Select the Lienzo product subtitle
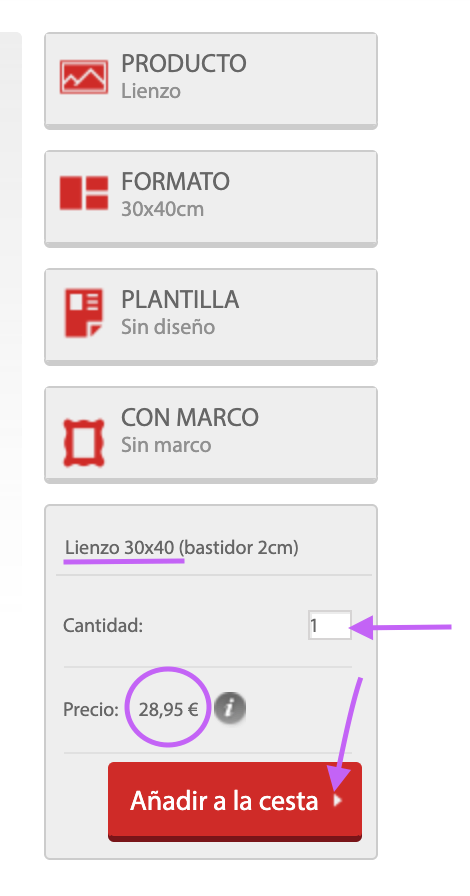Image resolution: width=470 pixels, height=896 pixels. [151, 91]
